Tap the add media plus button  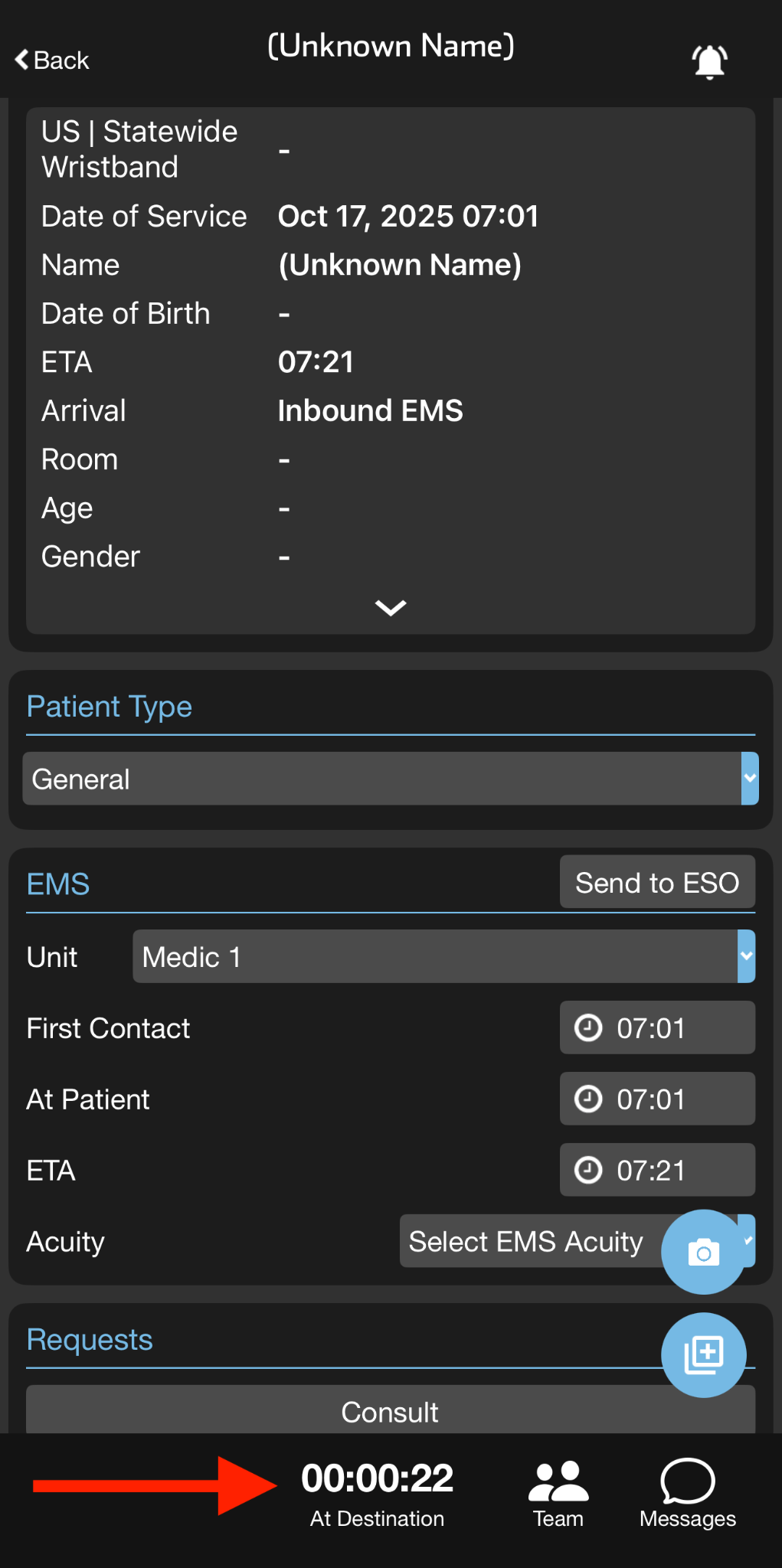703,1354
